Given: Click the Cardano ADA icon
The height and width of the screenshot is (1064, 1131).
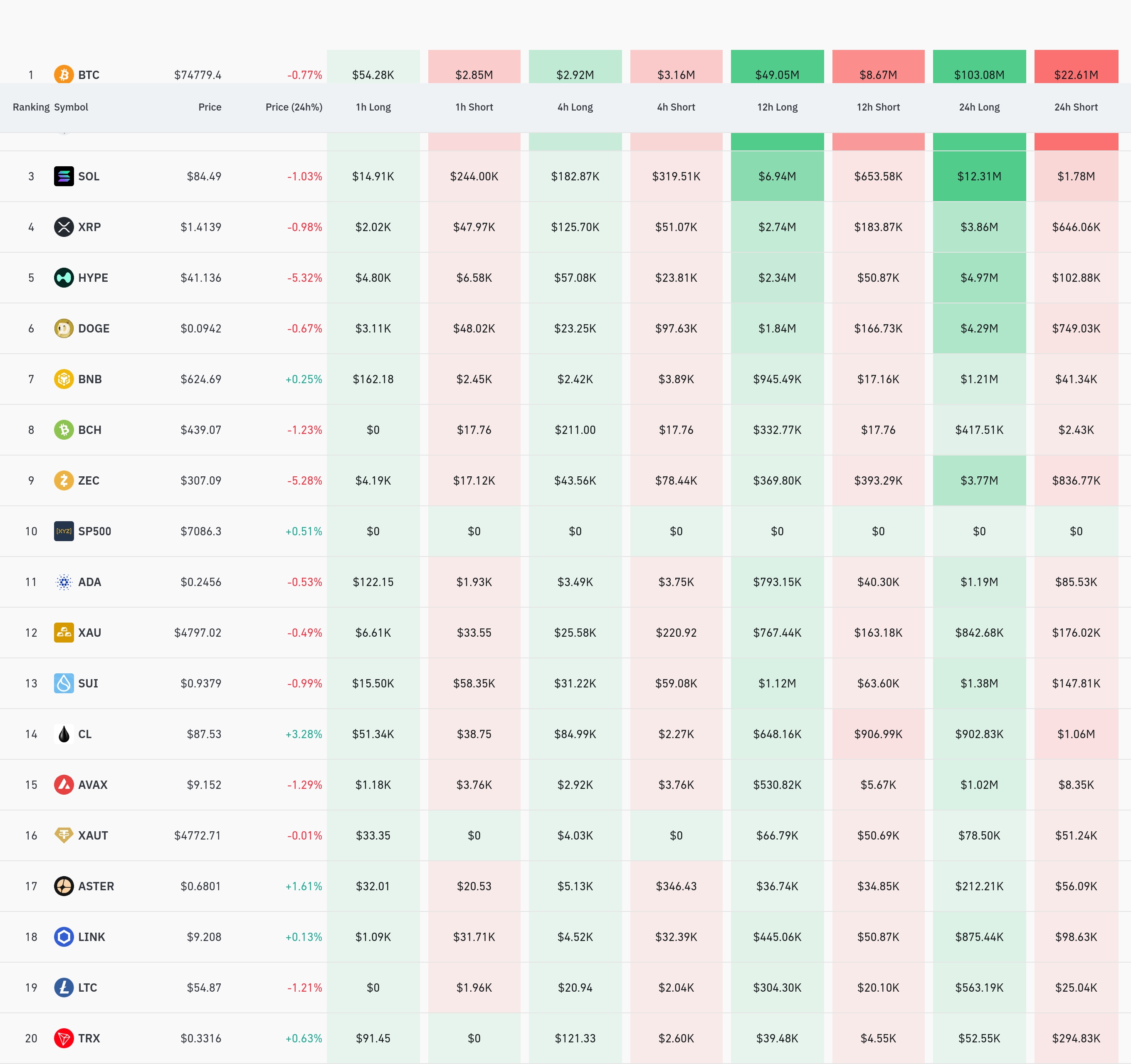Looking at the screenshot, I should tap(64, 582).
